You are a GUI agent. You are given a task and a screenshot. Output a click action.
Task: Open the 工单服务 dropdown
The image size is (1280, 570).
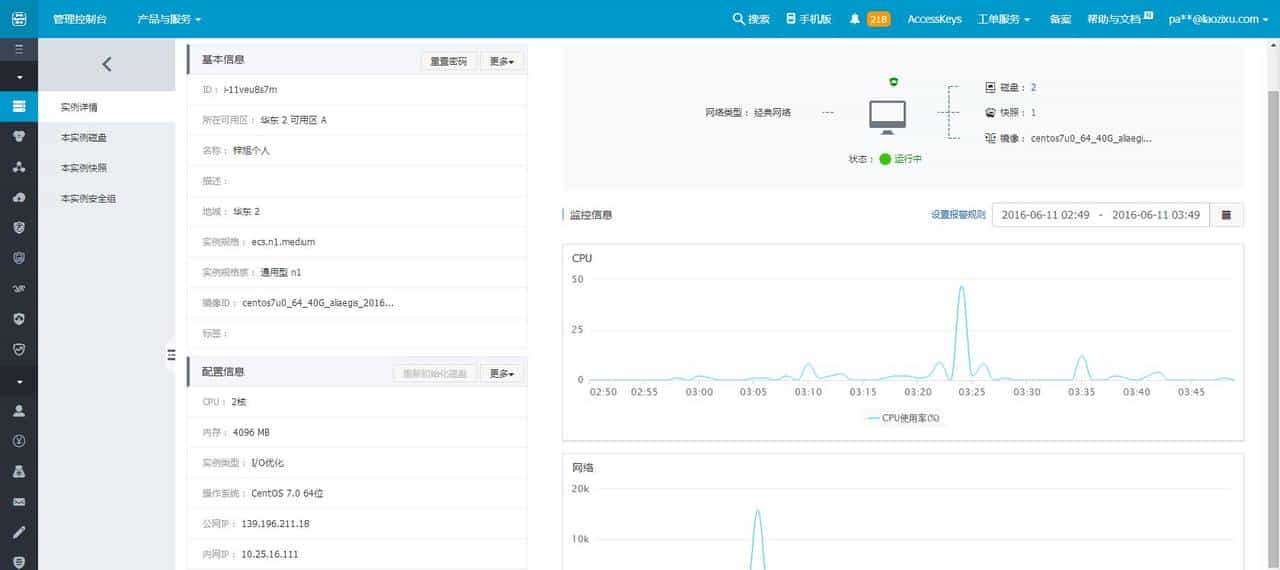click(1003, 19)
